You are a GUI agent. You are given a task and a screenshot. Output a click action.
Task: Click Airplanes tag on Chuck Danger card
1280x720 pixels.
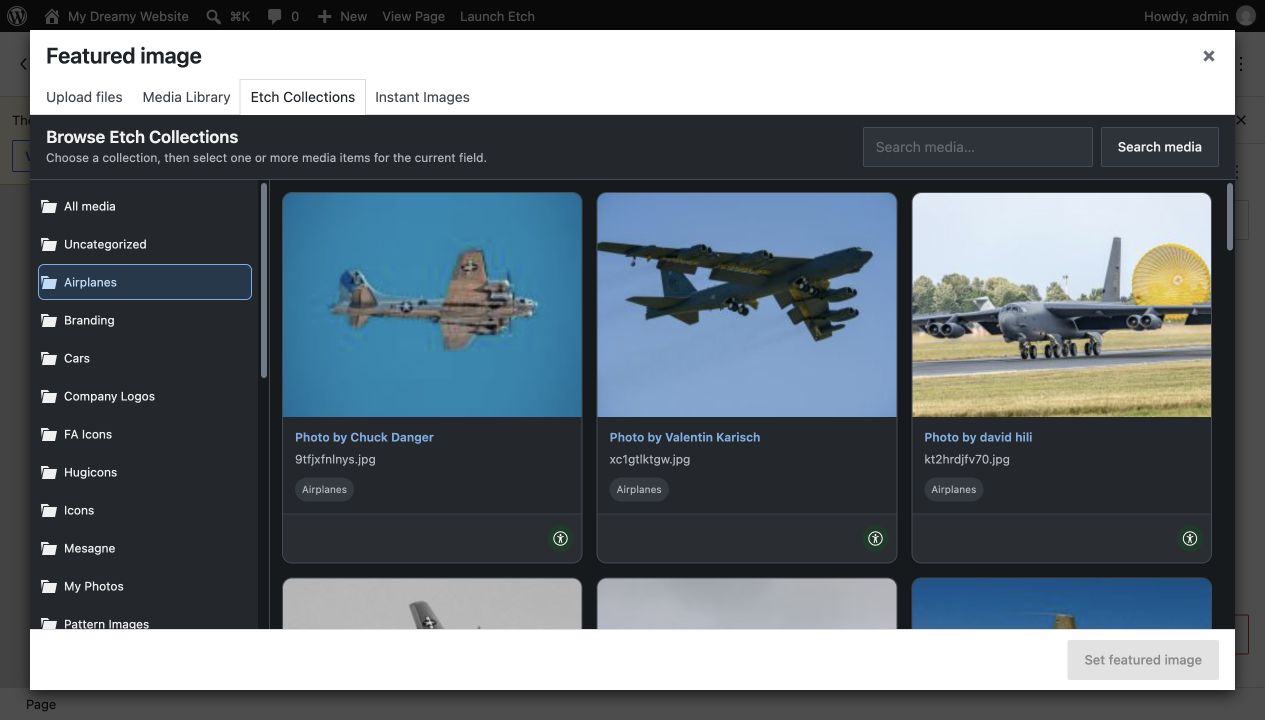[324, 489]
